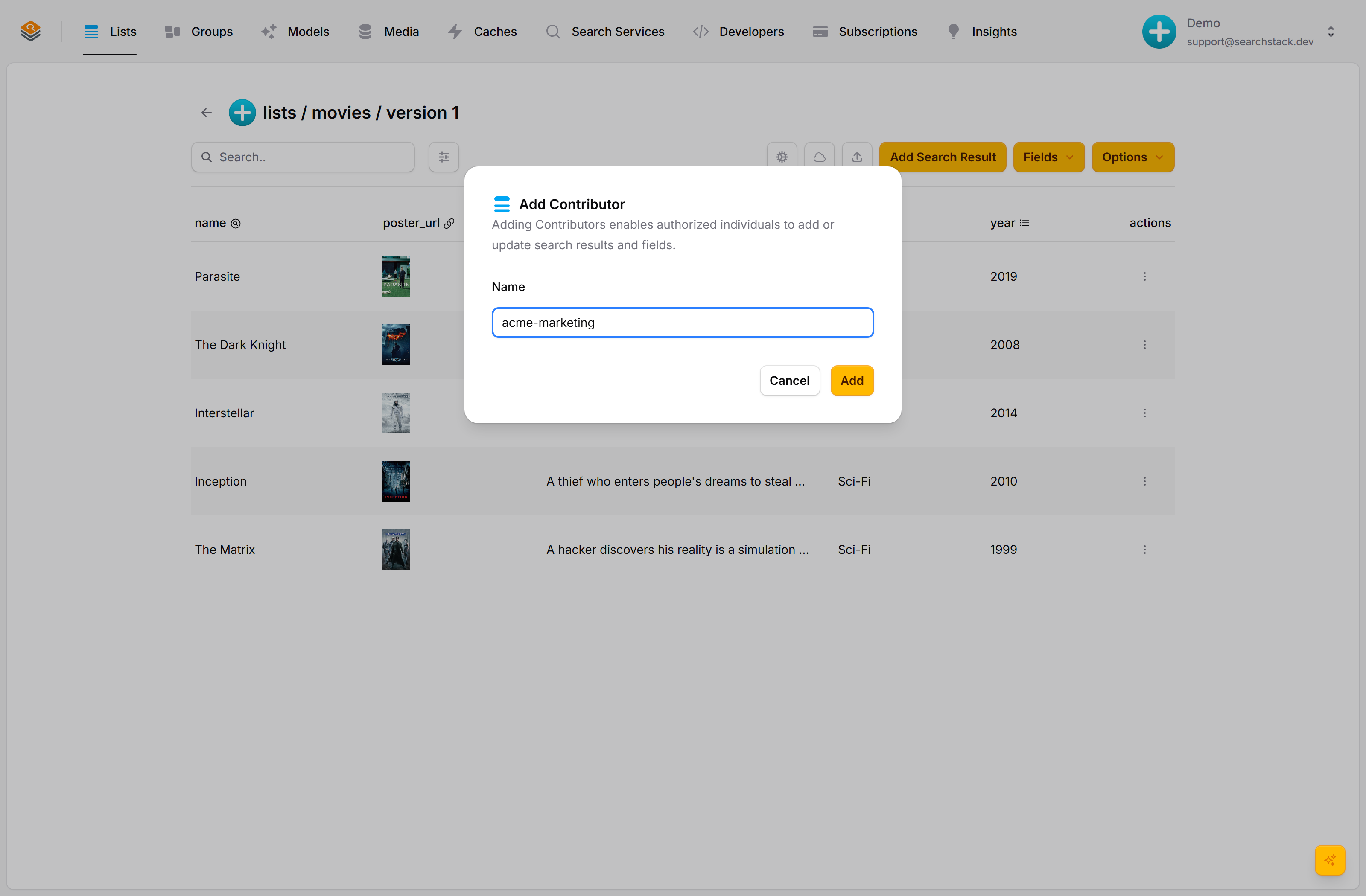Click year 2019 cell
The height and width of the screenshot is (896, 1366).
click(x=1003, y=276)
